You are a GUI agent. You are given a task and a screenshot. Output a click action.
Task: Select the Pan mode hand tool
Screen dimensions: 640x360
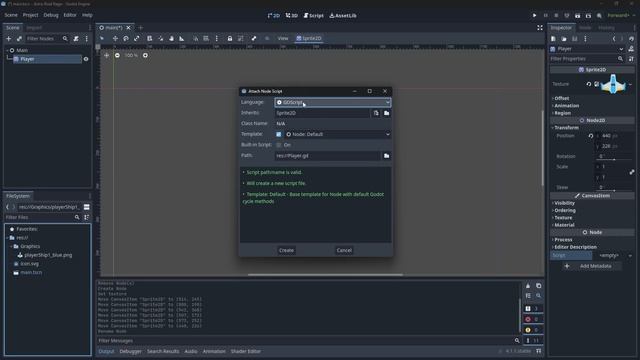coord(171,38)
